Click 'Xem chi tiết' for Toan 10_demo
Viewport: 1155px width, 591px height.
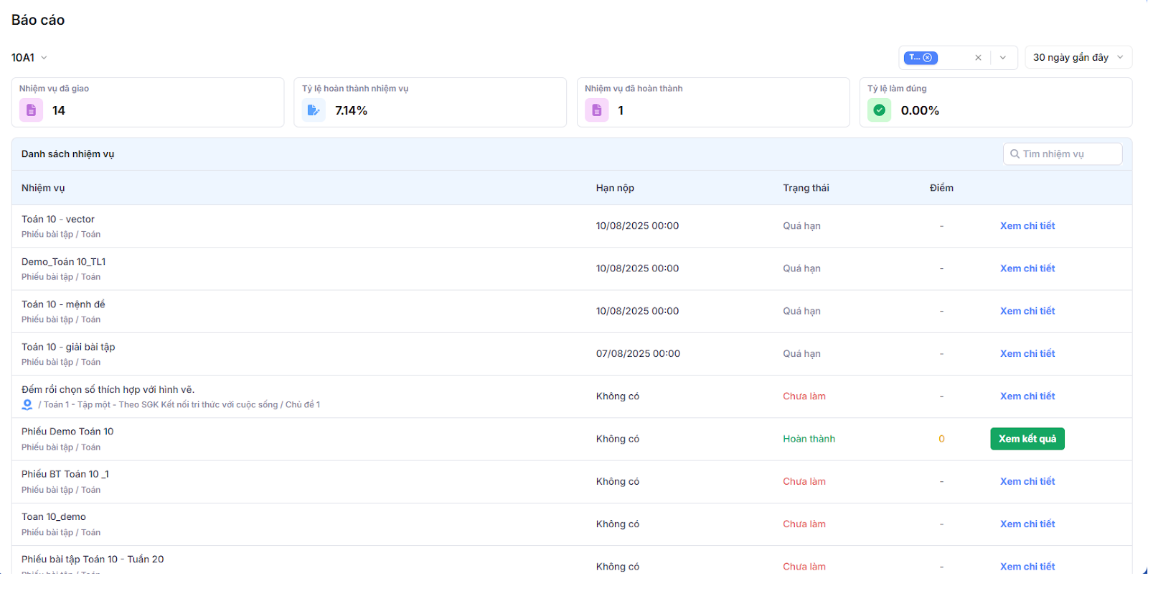pyautogui.click(x=1027, y=524)
